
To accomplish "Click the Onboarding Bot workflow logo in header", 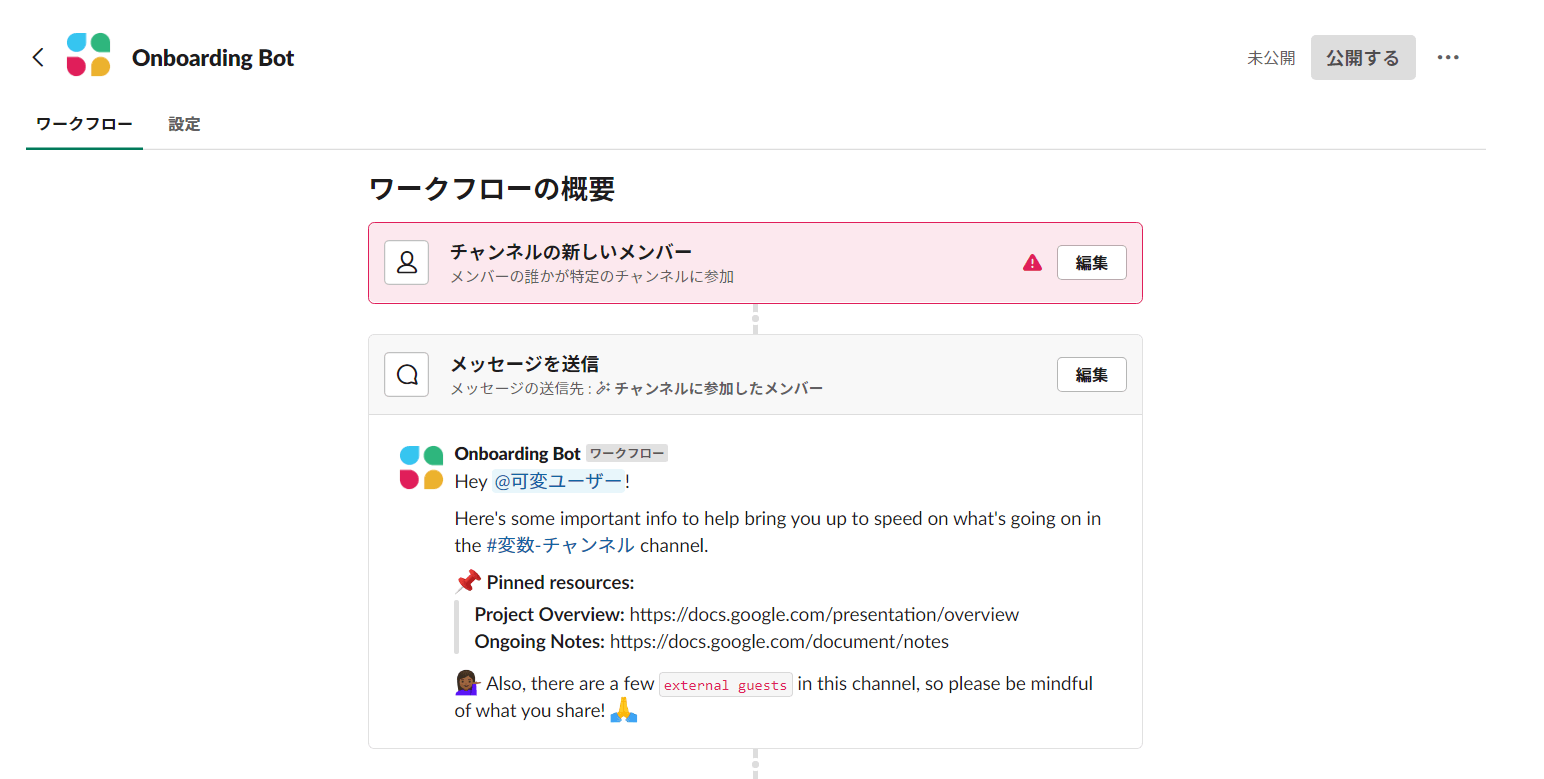I will [88, 55].
